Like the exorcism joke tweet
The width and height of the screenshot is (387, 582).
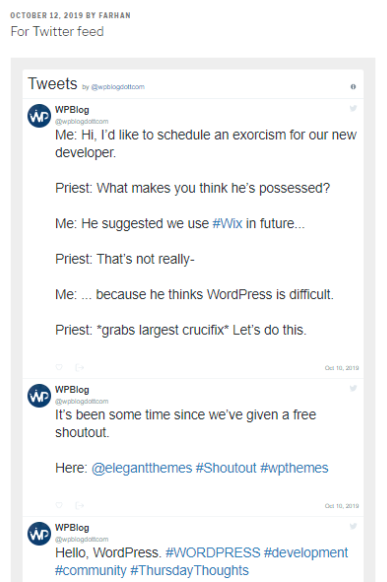[x=59, y=367]
